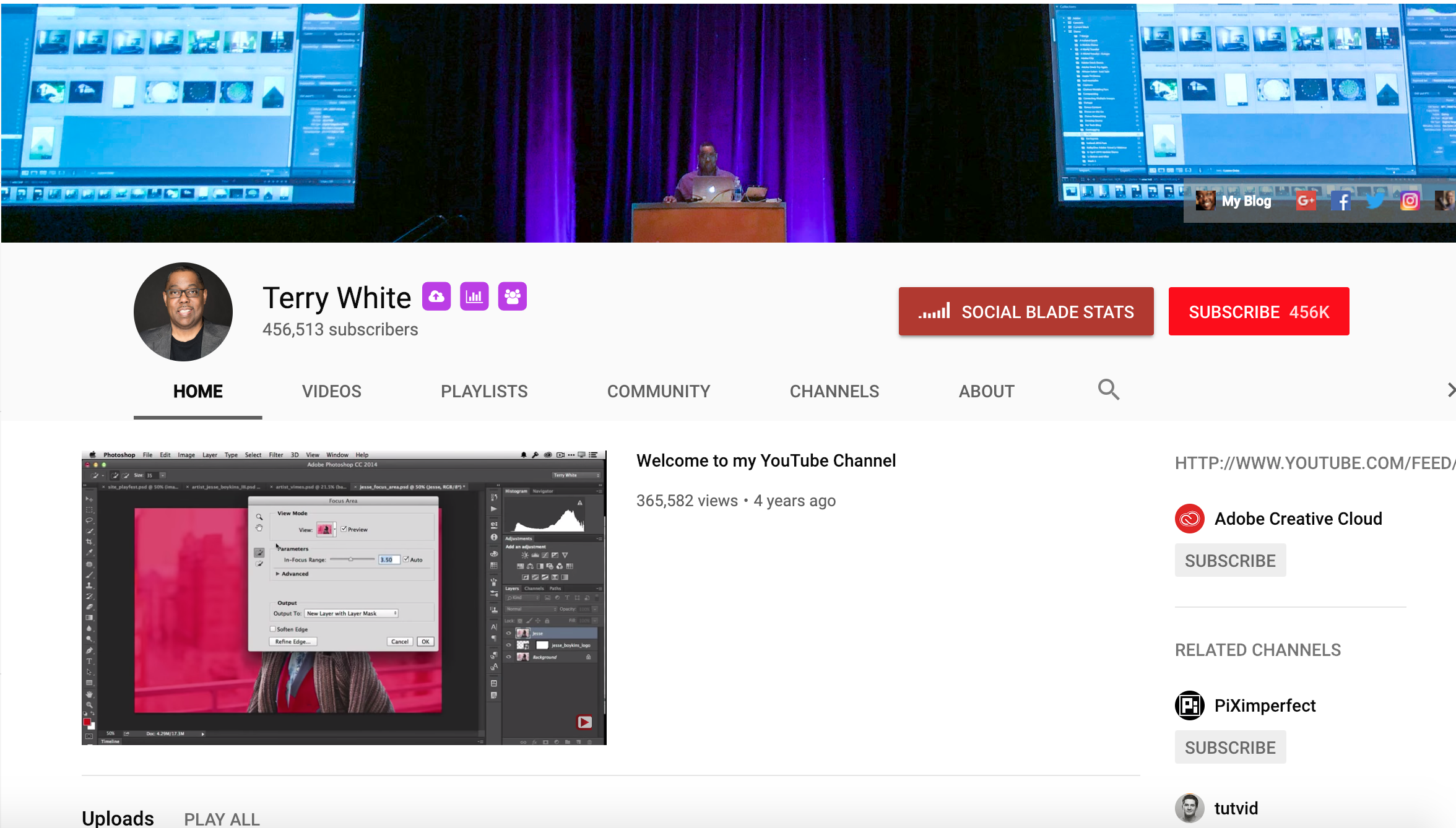Open the Twitter link in banner

pyautogui.click(x=1375, y=201)
